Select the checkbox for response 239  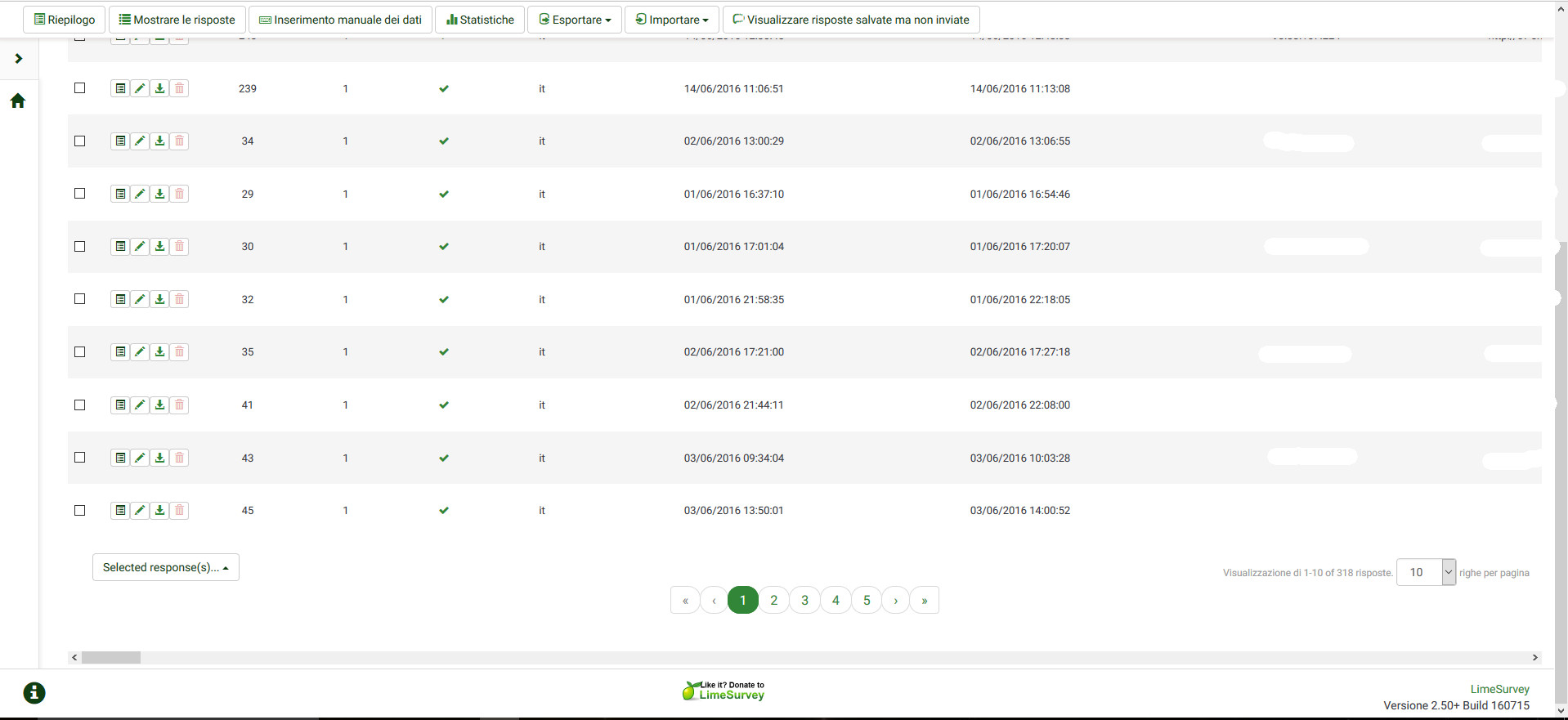coord(80,88)
